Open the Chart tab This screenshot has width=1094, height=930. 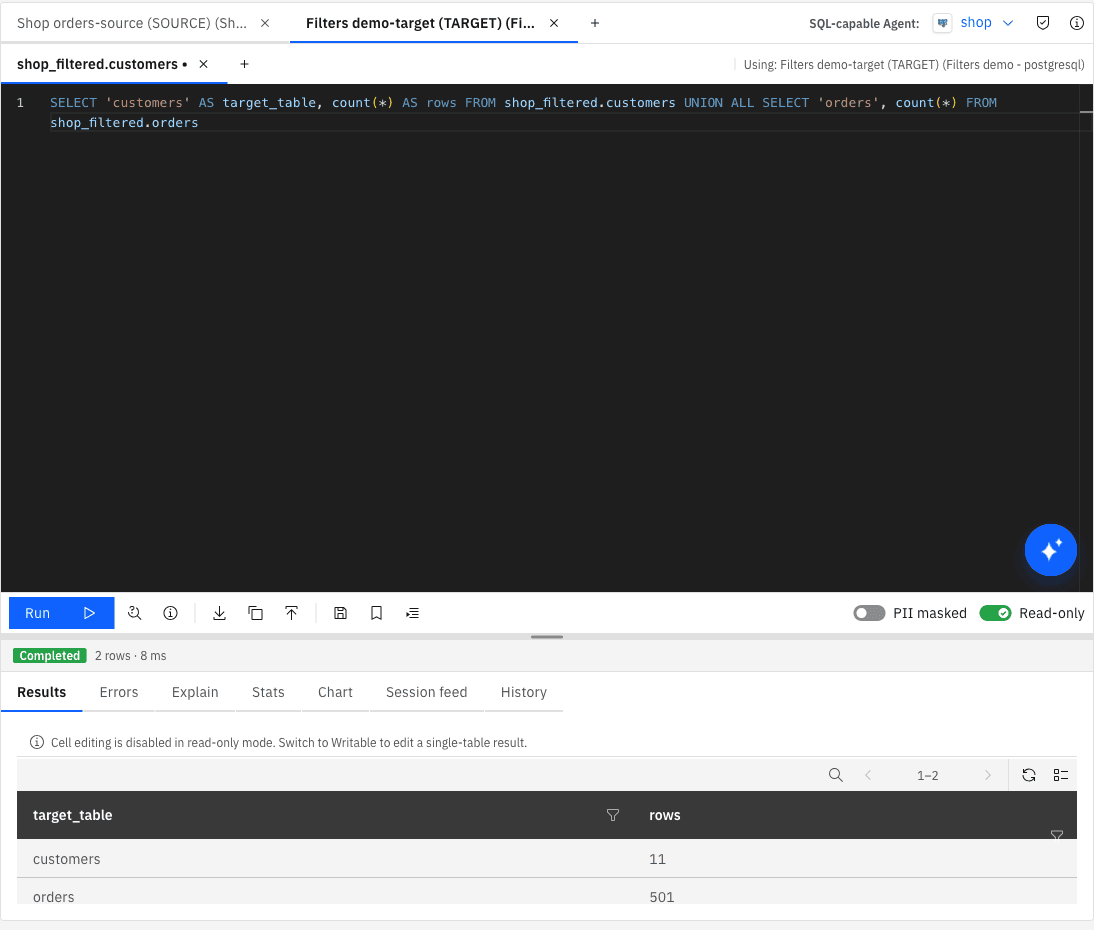(335, 692)
